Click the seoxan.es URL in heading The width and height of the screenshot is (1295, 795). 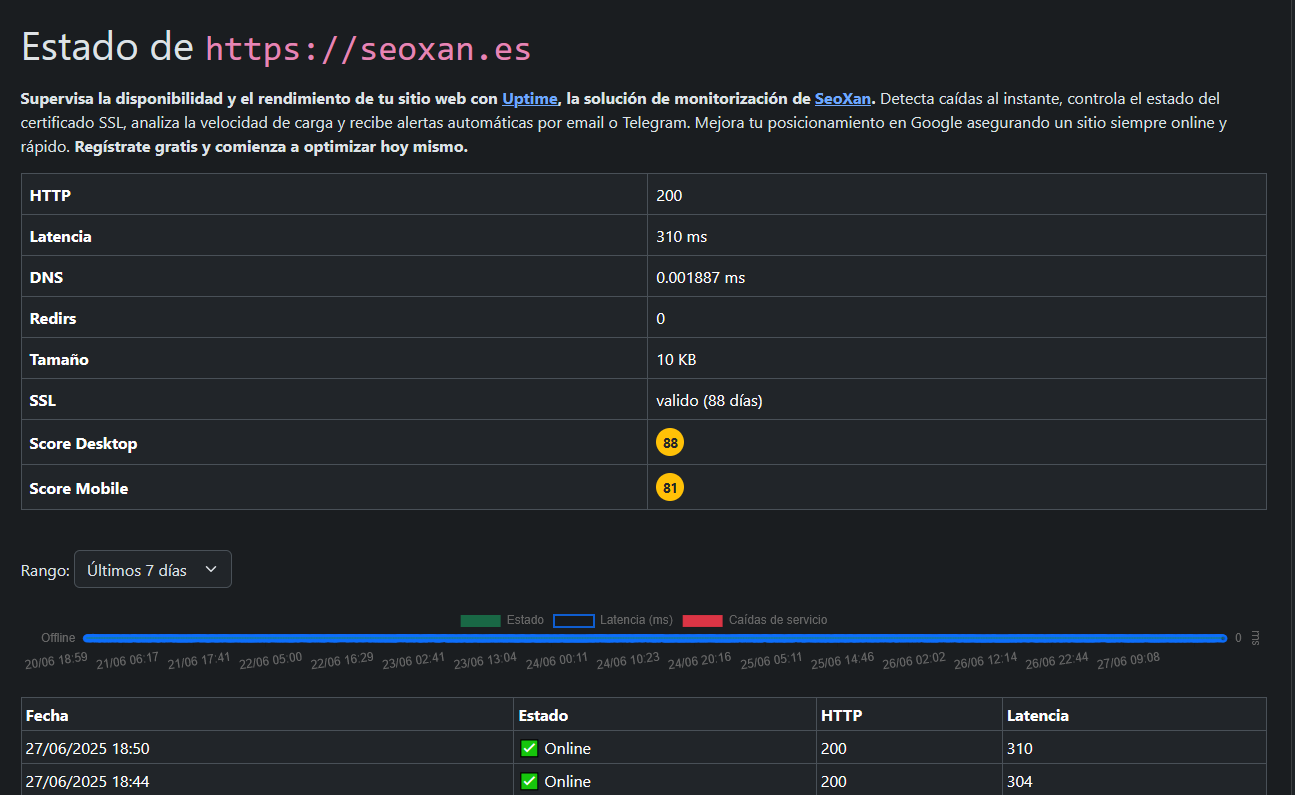point(368,48)
